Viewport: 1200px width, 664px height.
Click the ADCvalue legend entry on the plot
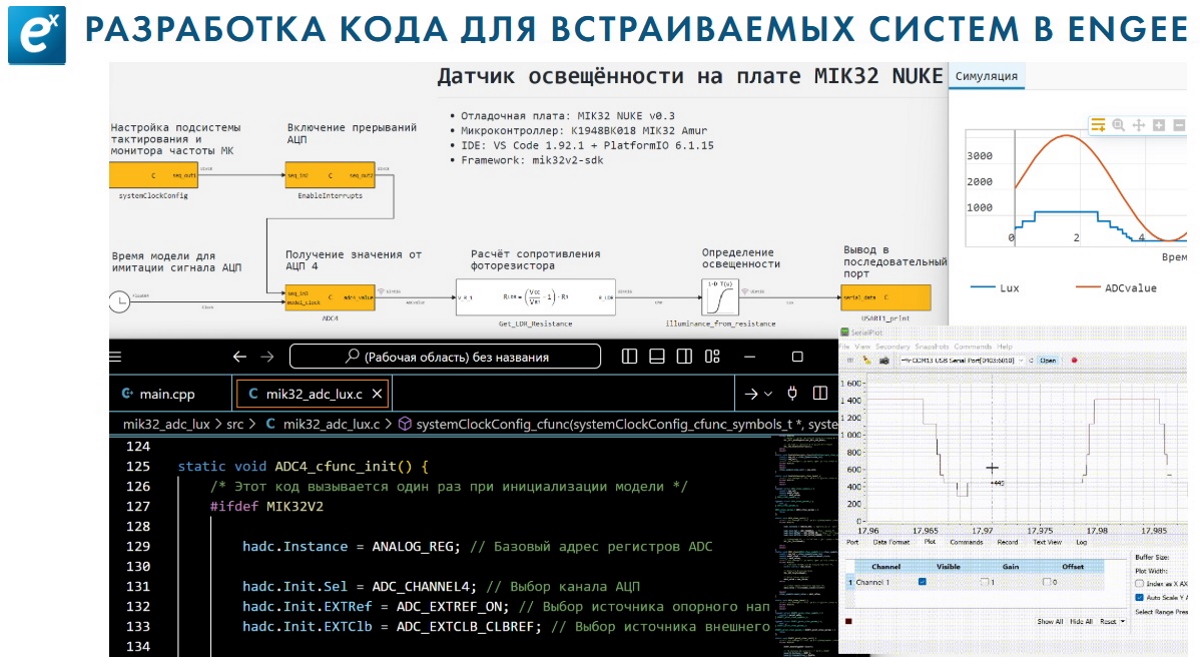pyautogui.click(x=1116, y=288)
